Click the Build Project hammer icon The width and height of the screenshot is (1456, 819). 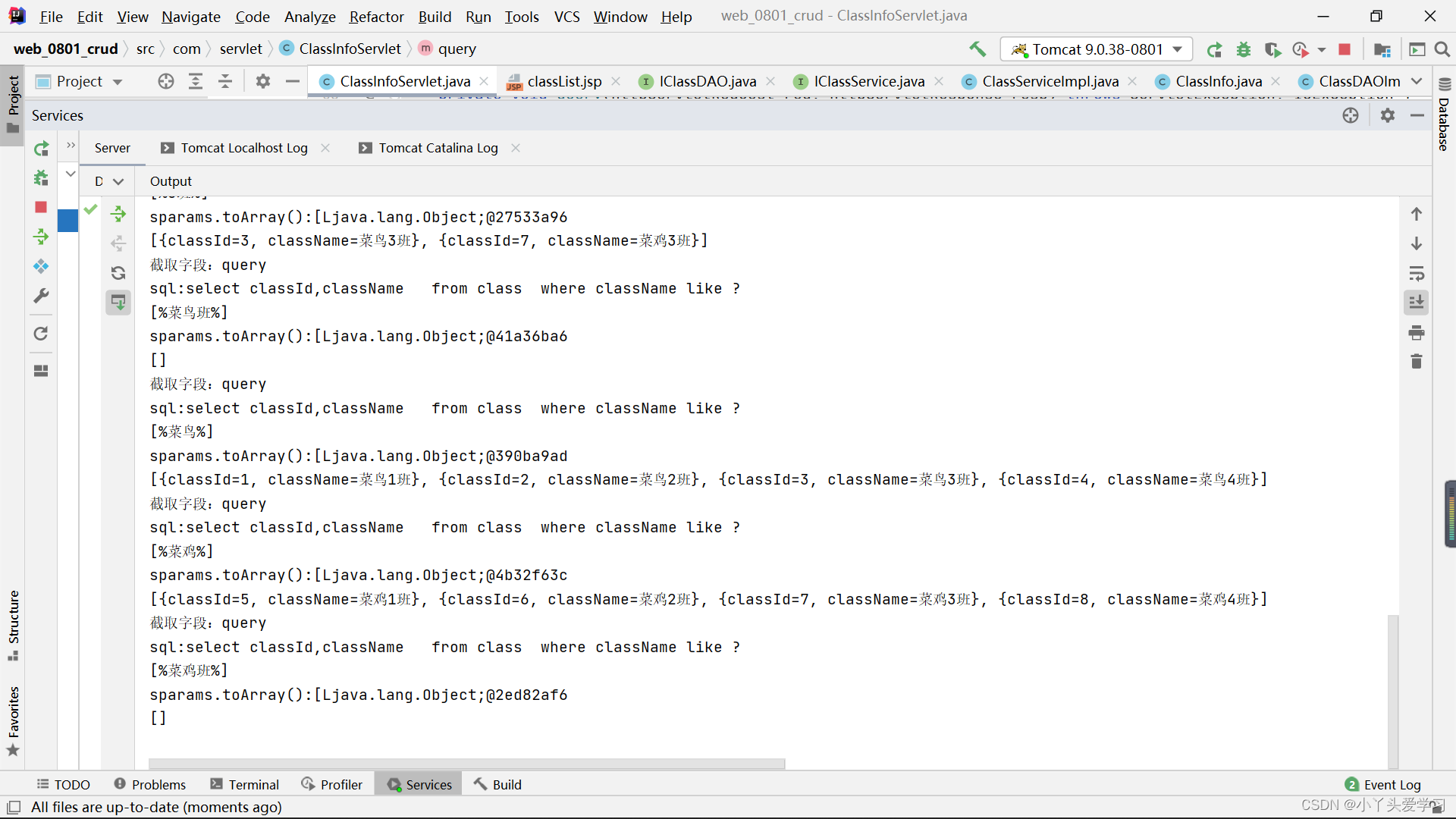click(x=977, y=49)
